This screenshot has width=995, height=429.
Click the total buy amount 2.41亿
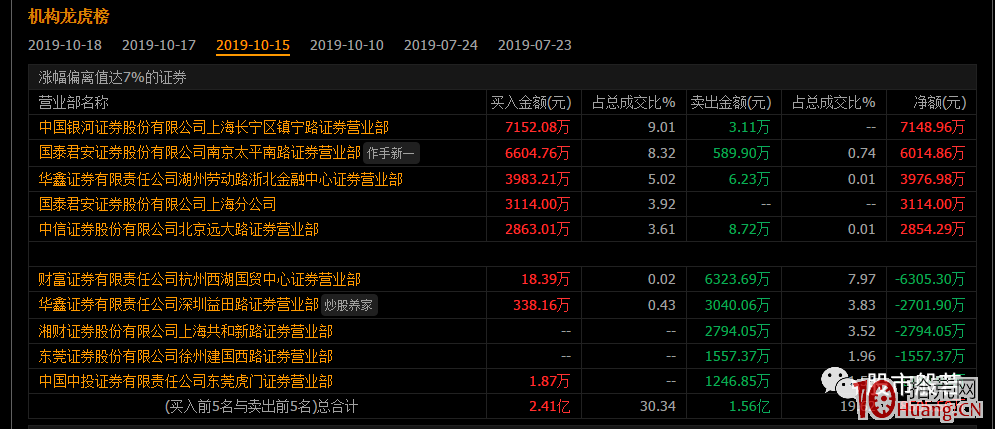(549, 407)
